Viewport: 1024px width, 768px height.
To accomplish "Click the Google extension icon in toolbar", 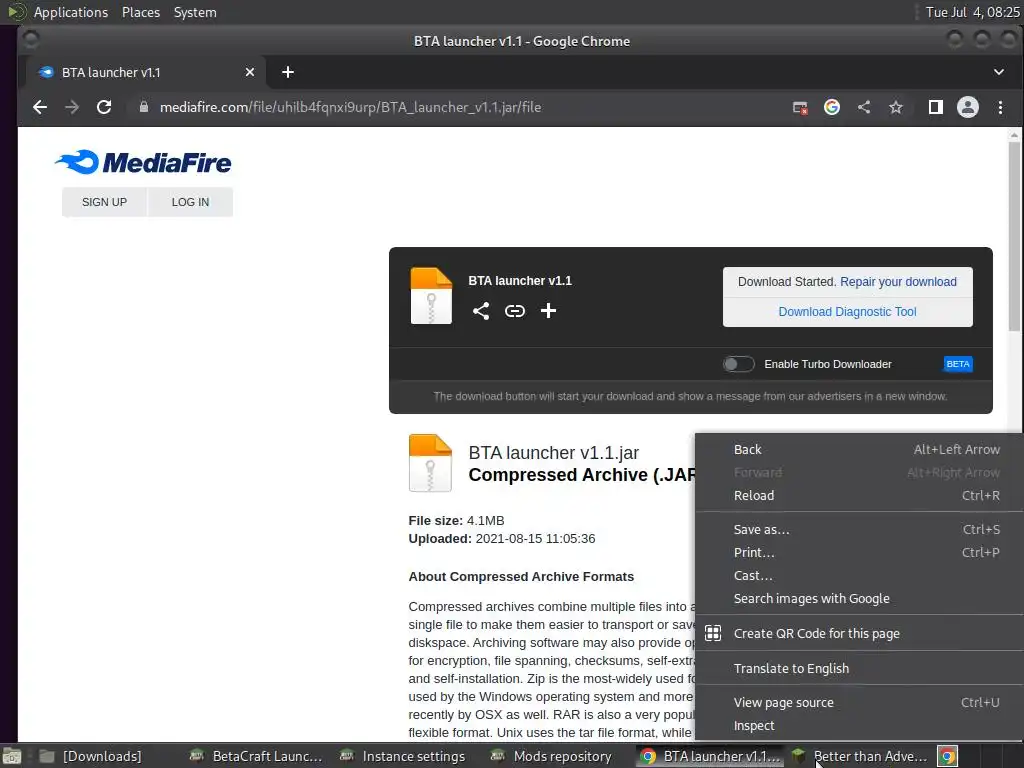I will [832, 107].
